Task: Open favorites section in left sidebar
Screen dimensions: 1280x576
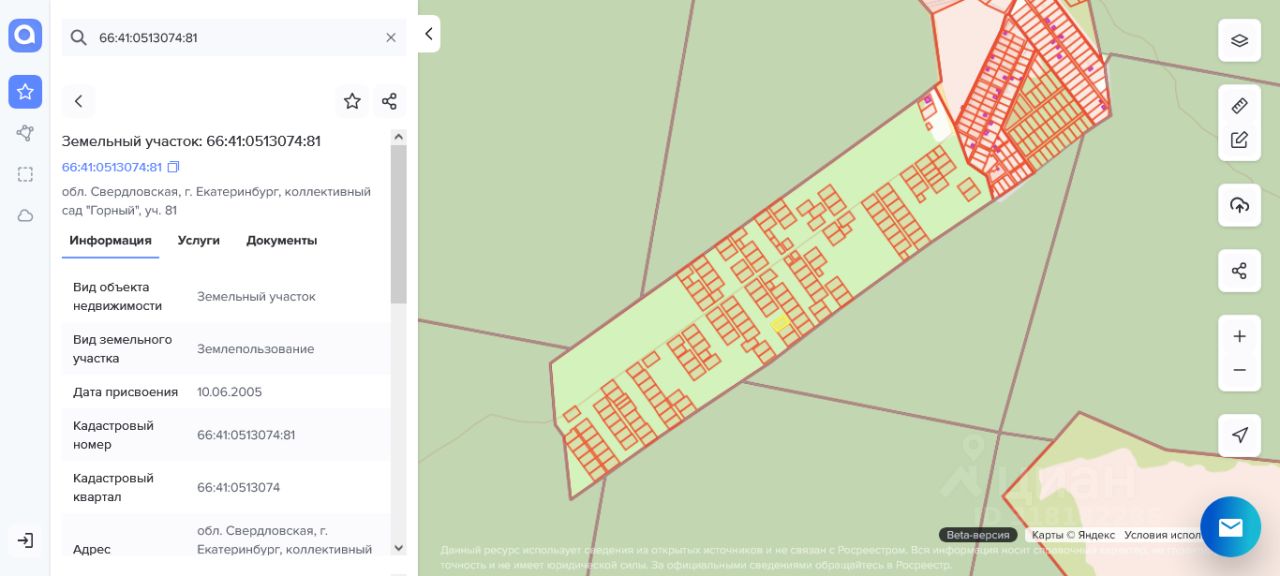Action: (x=25, y=92)
